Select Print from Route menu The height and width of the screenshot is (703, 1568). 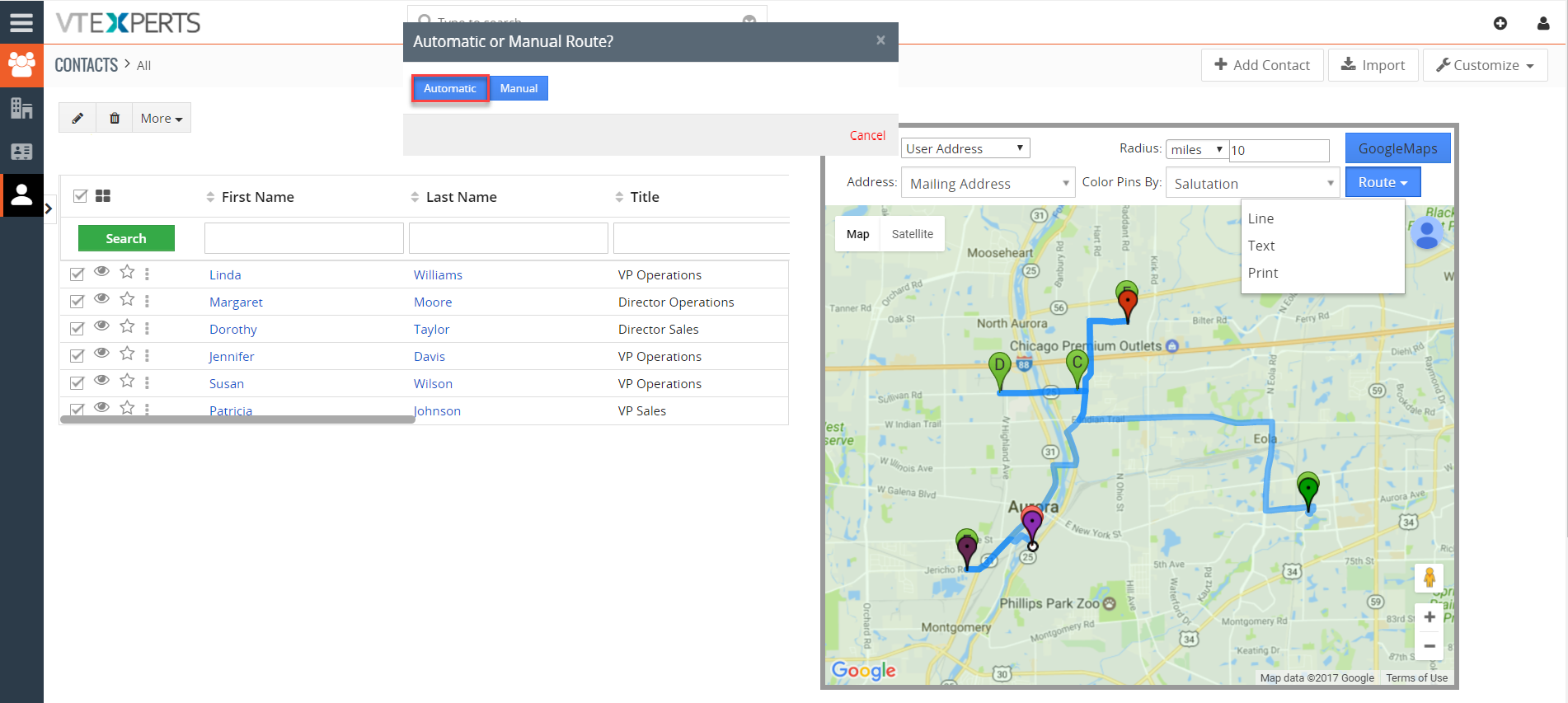point(1262,273)
